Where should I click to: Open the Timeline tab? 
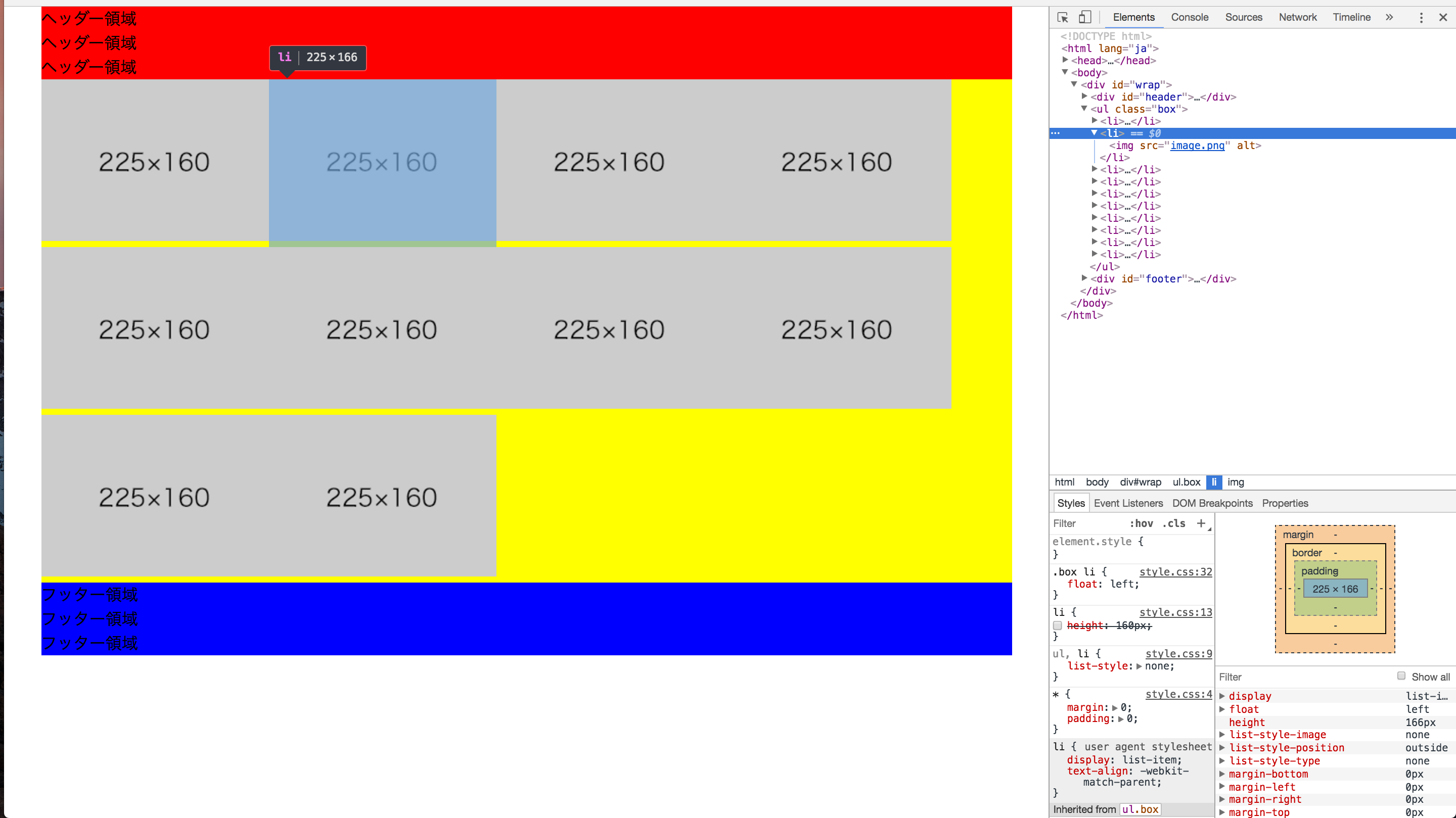(1351, 17)
